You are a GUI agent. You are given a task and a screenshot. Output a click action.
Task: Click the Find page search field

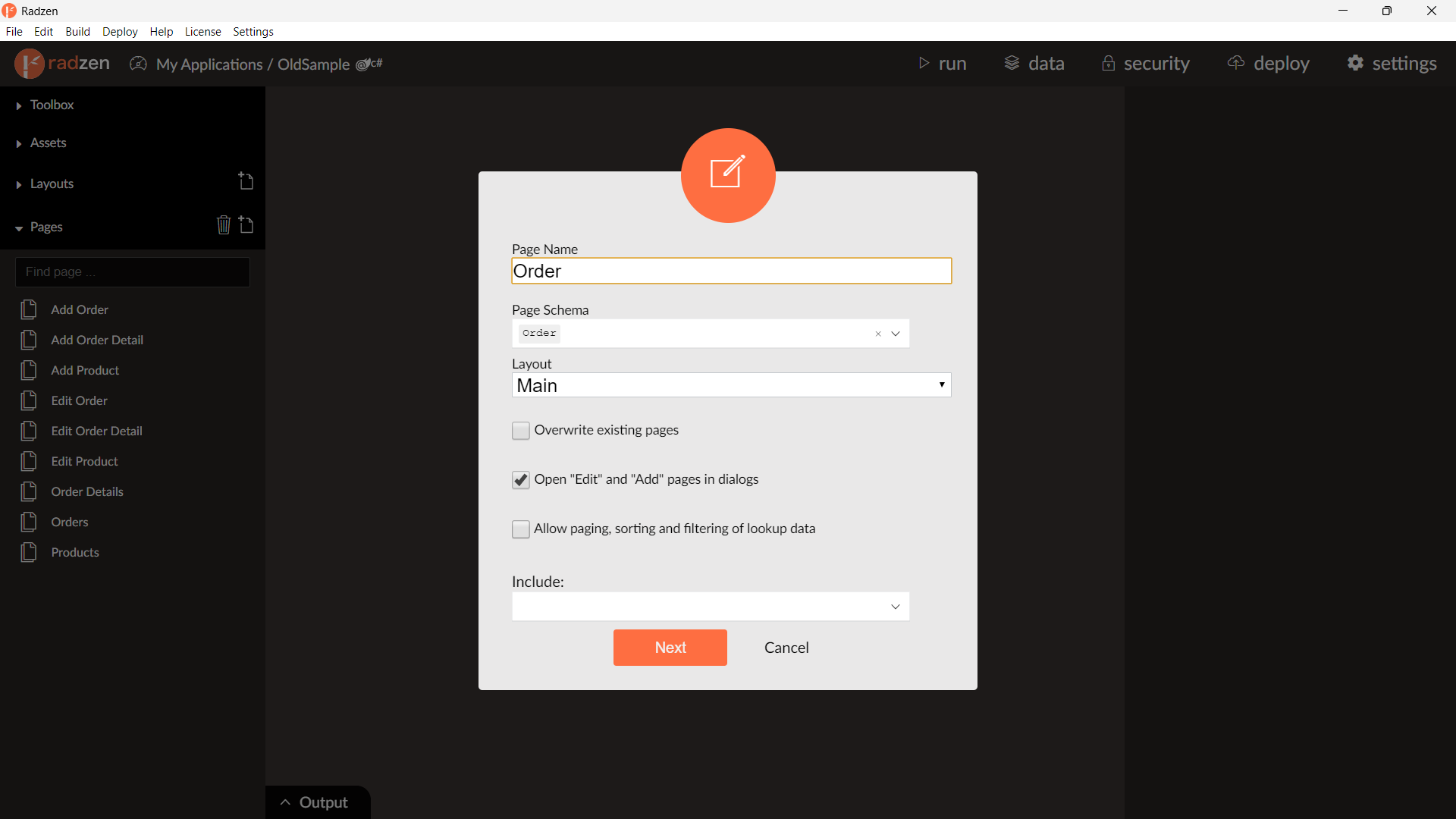[x=133, y=272]
